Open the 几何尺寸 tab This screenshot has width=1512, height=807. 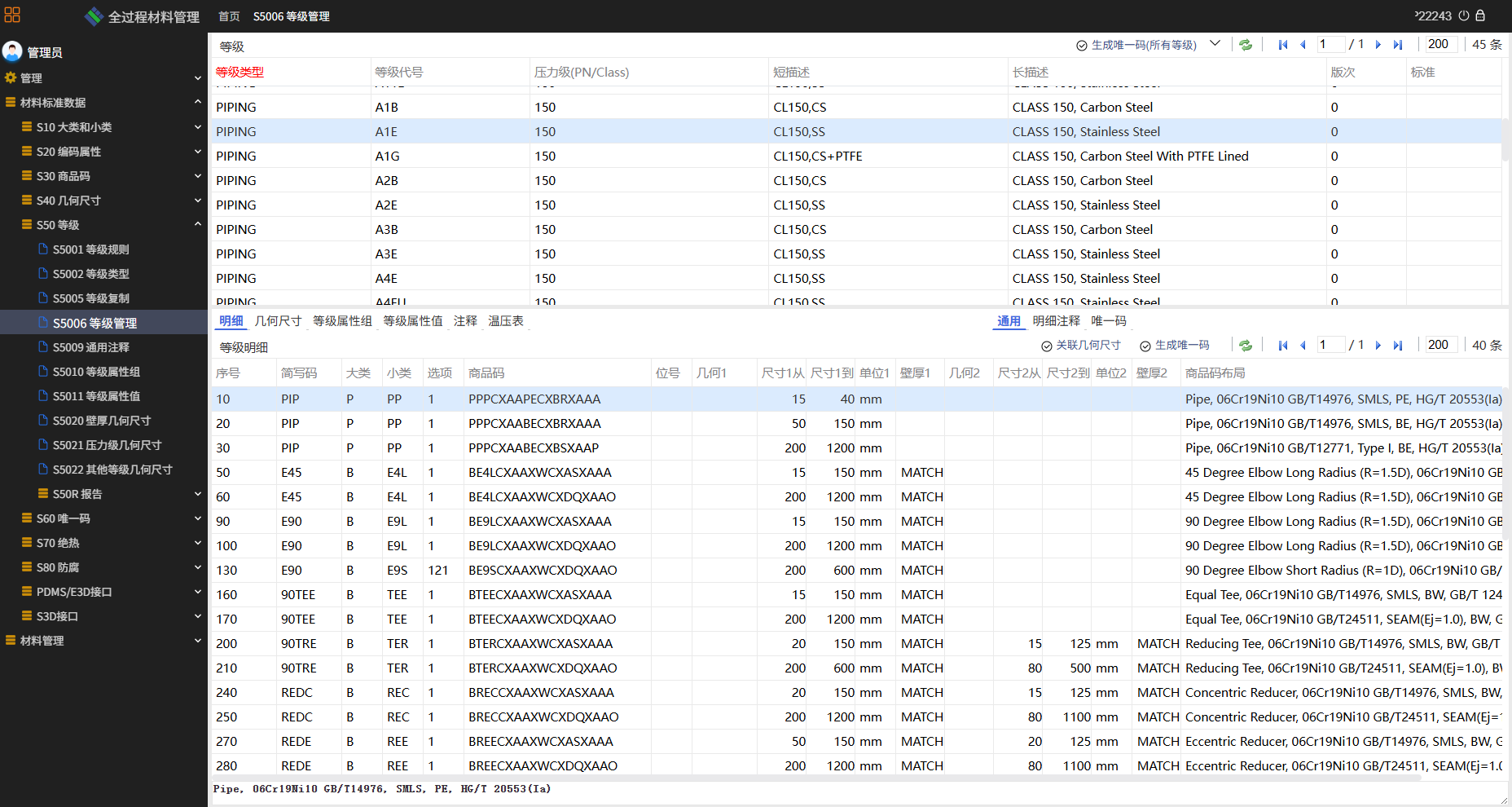[x=278, y=321]
